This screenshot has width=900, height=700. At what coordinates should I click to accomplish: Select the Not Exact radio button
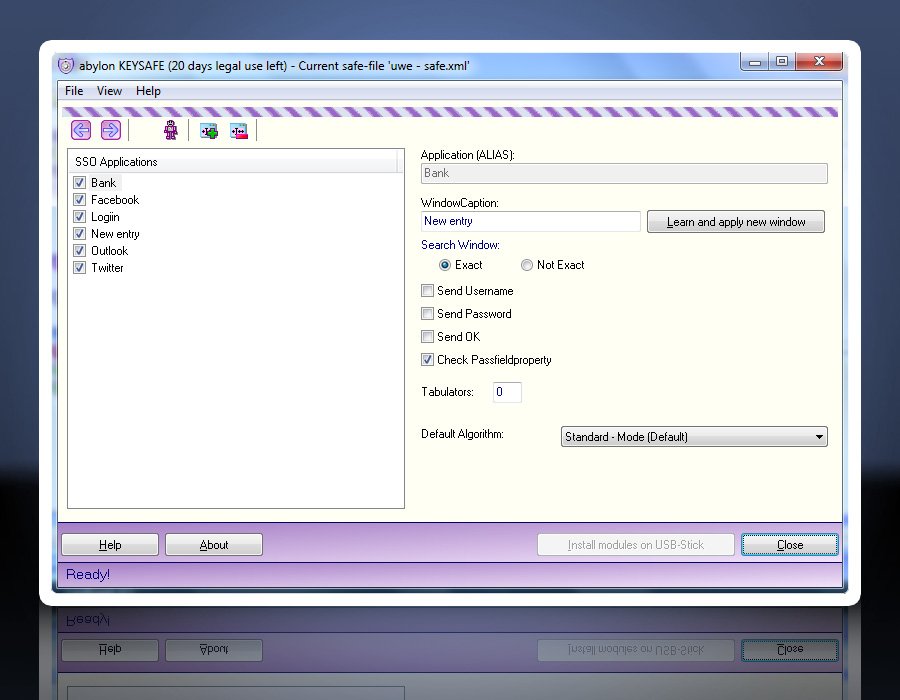(x=527, y=265)
